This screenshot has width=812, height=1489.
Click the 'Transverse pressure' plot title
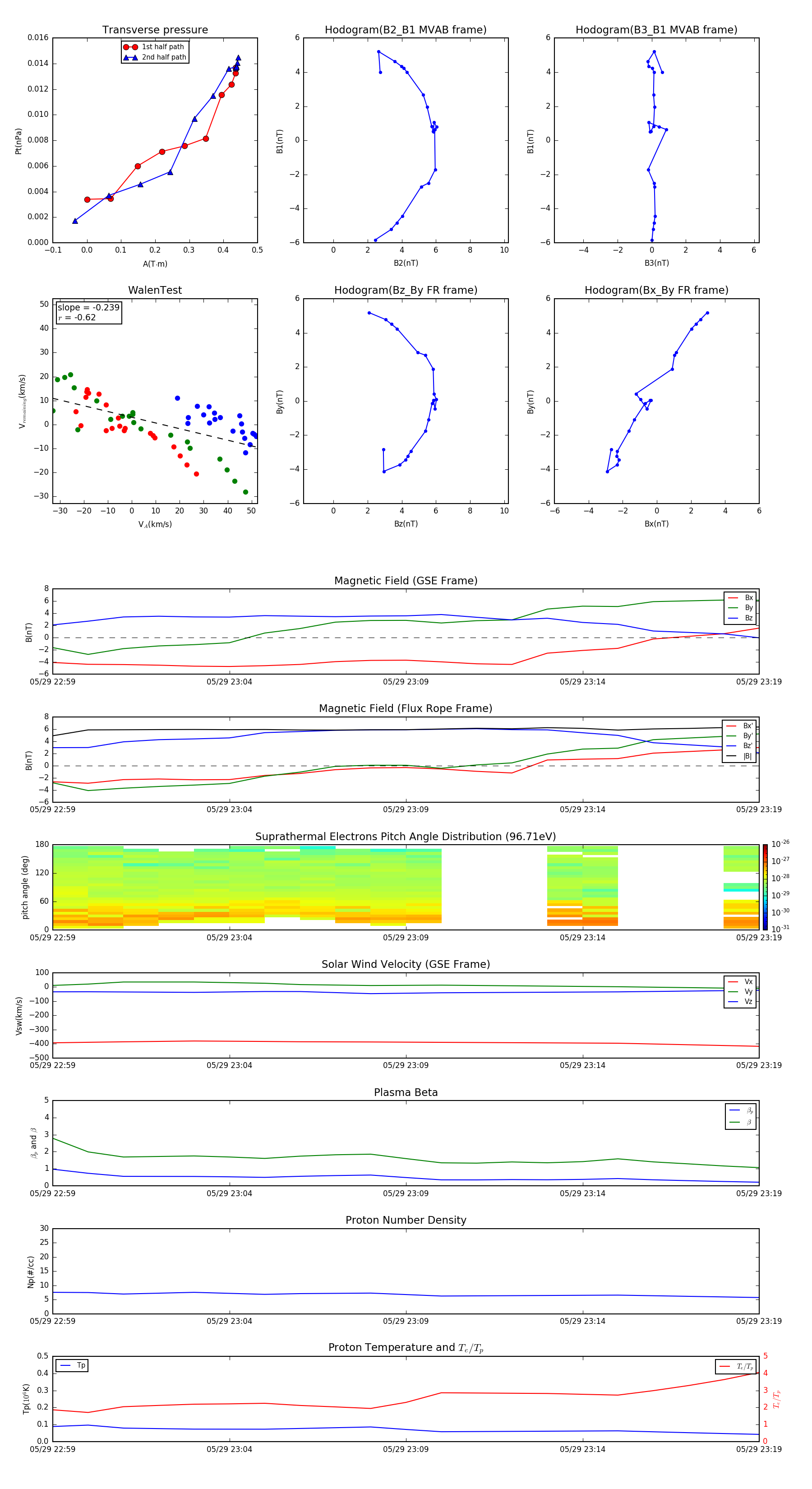pyautogui.click(x=155, y=30)
